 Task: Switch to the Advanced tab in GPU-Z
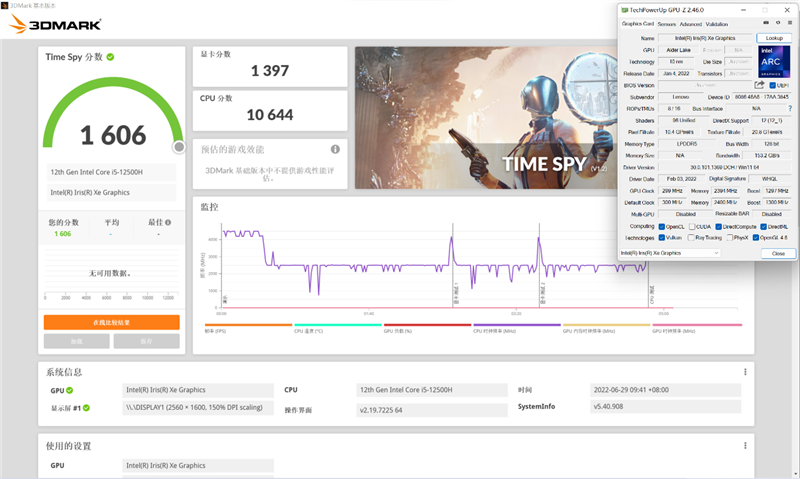point(691,24)
